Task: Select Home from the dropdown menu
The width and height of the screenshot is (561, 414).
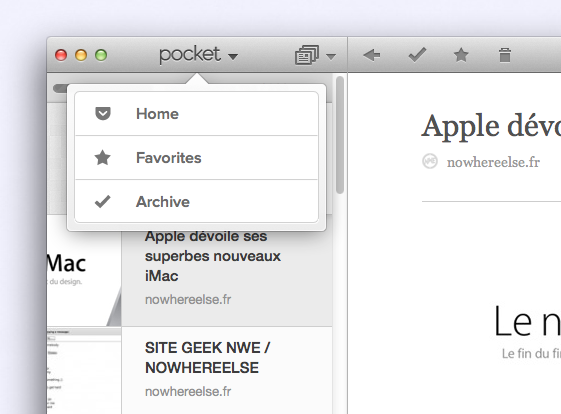Action: [x=196, y=114]
